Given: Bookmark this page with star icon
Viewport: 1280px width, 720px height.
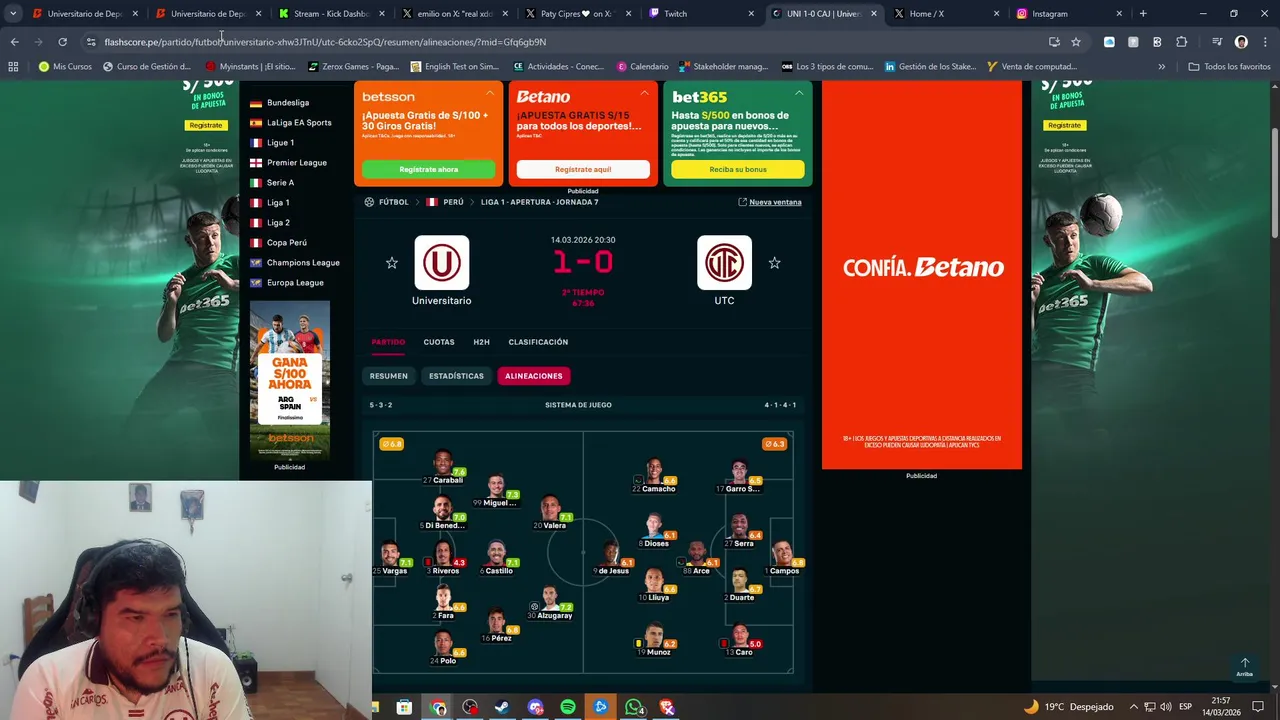Looking at the screenshot, I should coord(1076,42).
